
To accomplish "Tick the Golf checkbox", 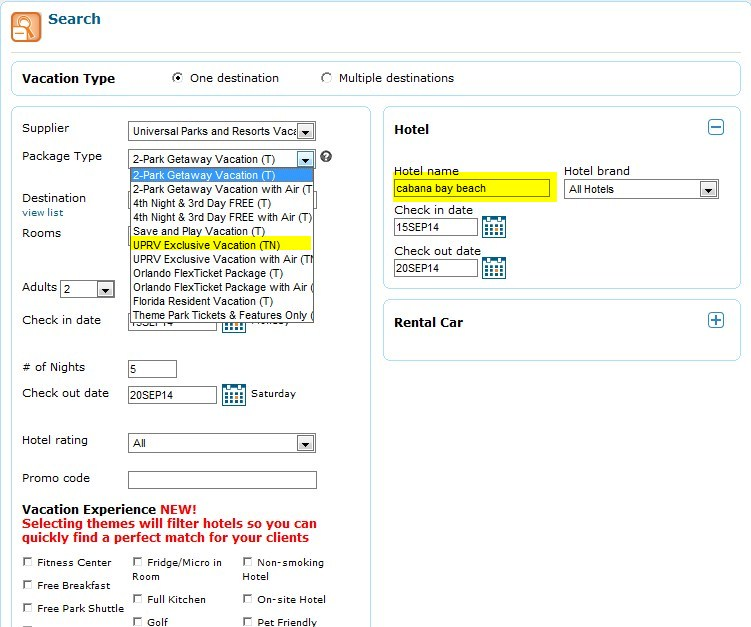I will (137, 622).
